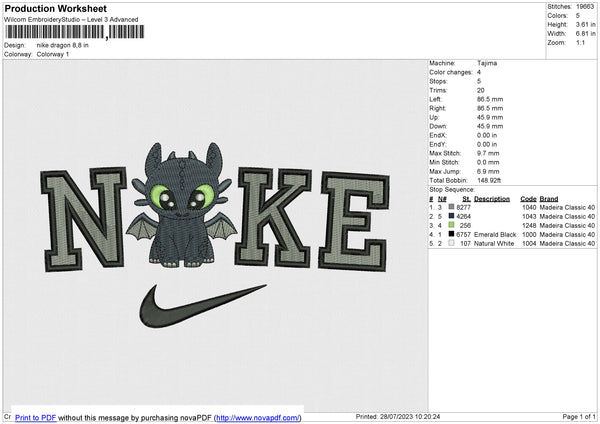The width and height of the screenshot is (600, 424).
Task: Click the Machine value 'Tajima'
Action: click(487, 63)
